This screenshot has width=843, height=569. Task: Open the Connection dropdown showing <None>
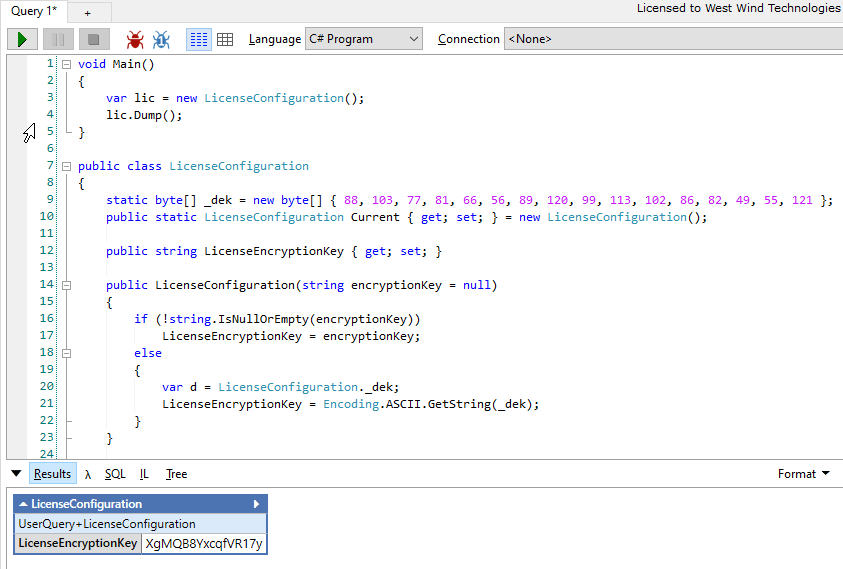[x=672, y=39]
